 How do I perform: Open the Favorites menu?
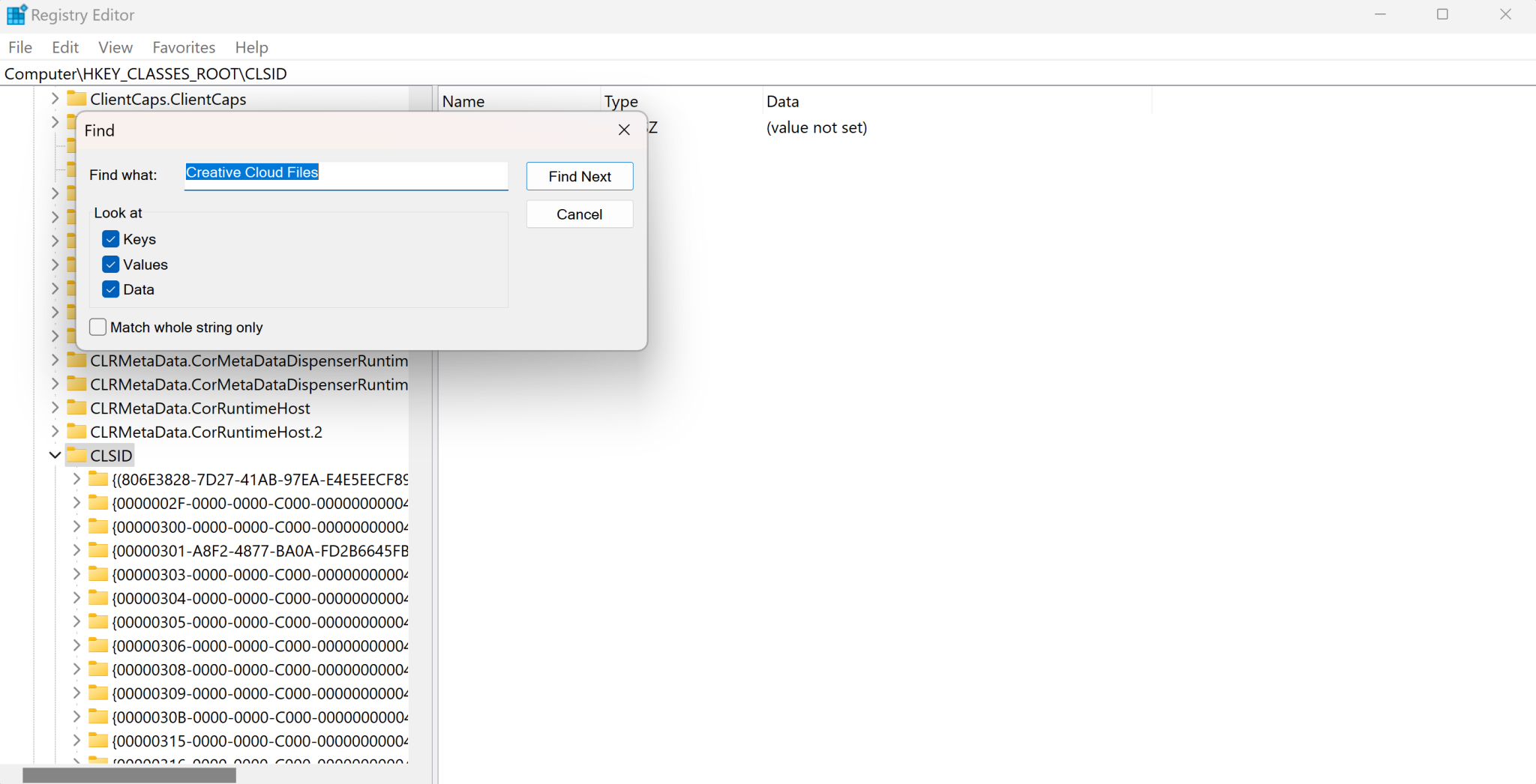point(184,47)
